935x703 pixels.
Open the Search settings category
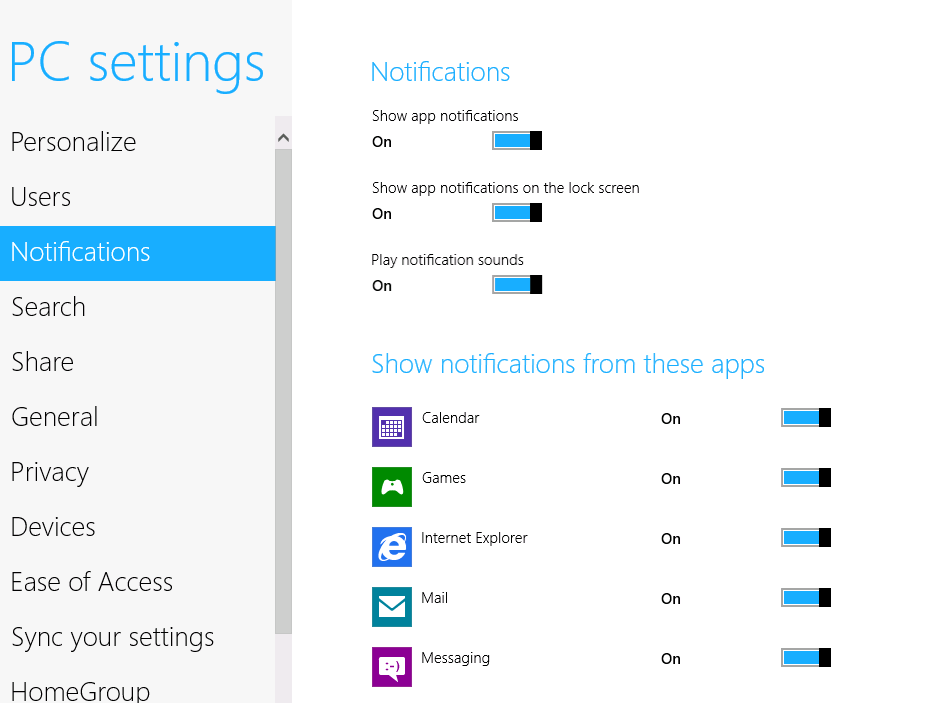tap(138, 308)
